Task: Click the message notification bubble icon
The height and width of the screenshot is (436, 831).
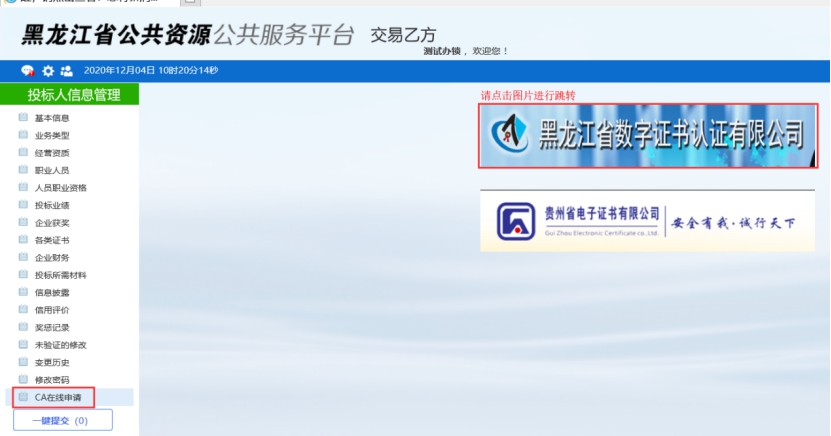Action: pyautogui.click(x=28, y=71)
